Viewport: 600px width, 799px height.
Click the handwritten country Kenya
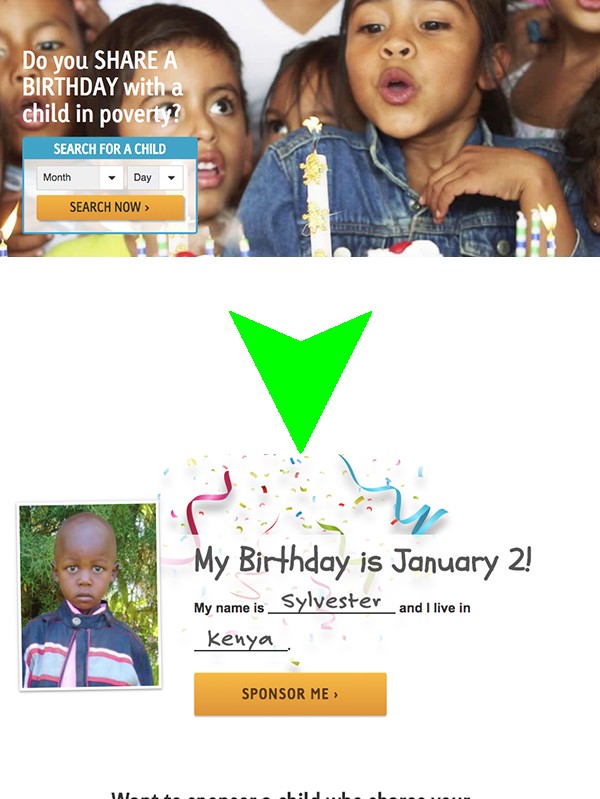[240, 638]
